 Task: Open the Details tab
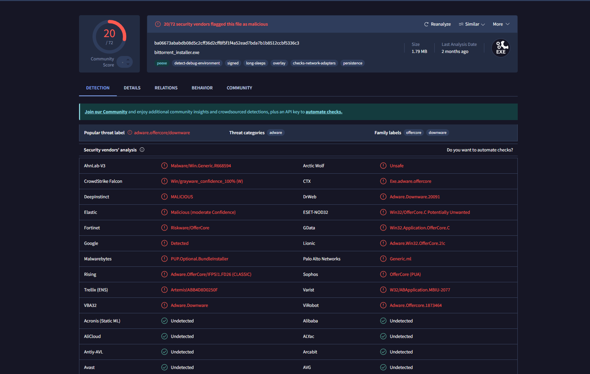132,88
